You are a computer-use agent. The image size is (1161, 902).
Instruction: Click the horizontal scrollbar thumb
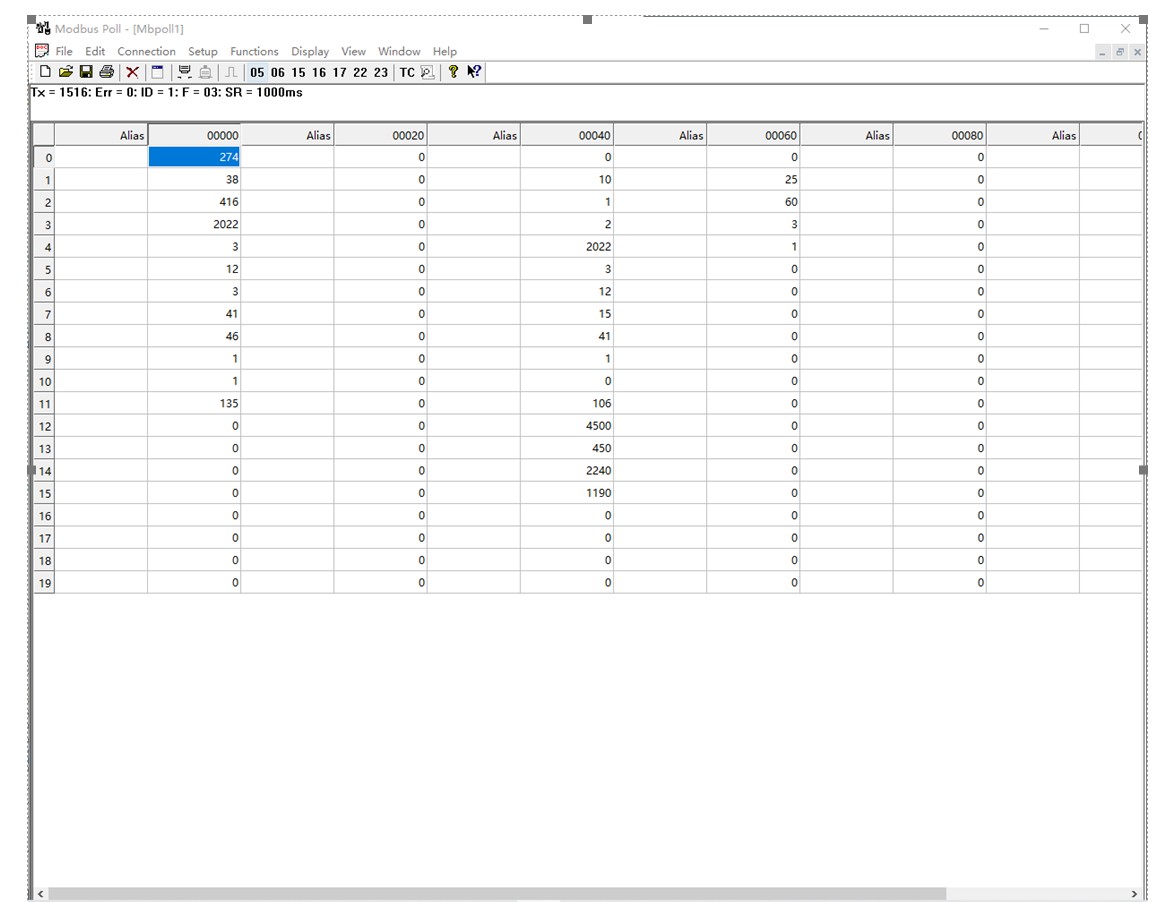[x=497, y=894]
